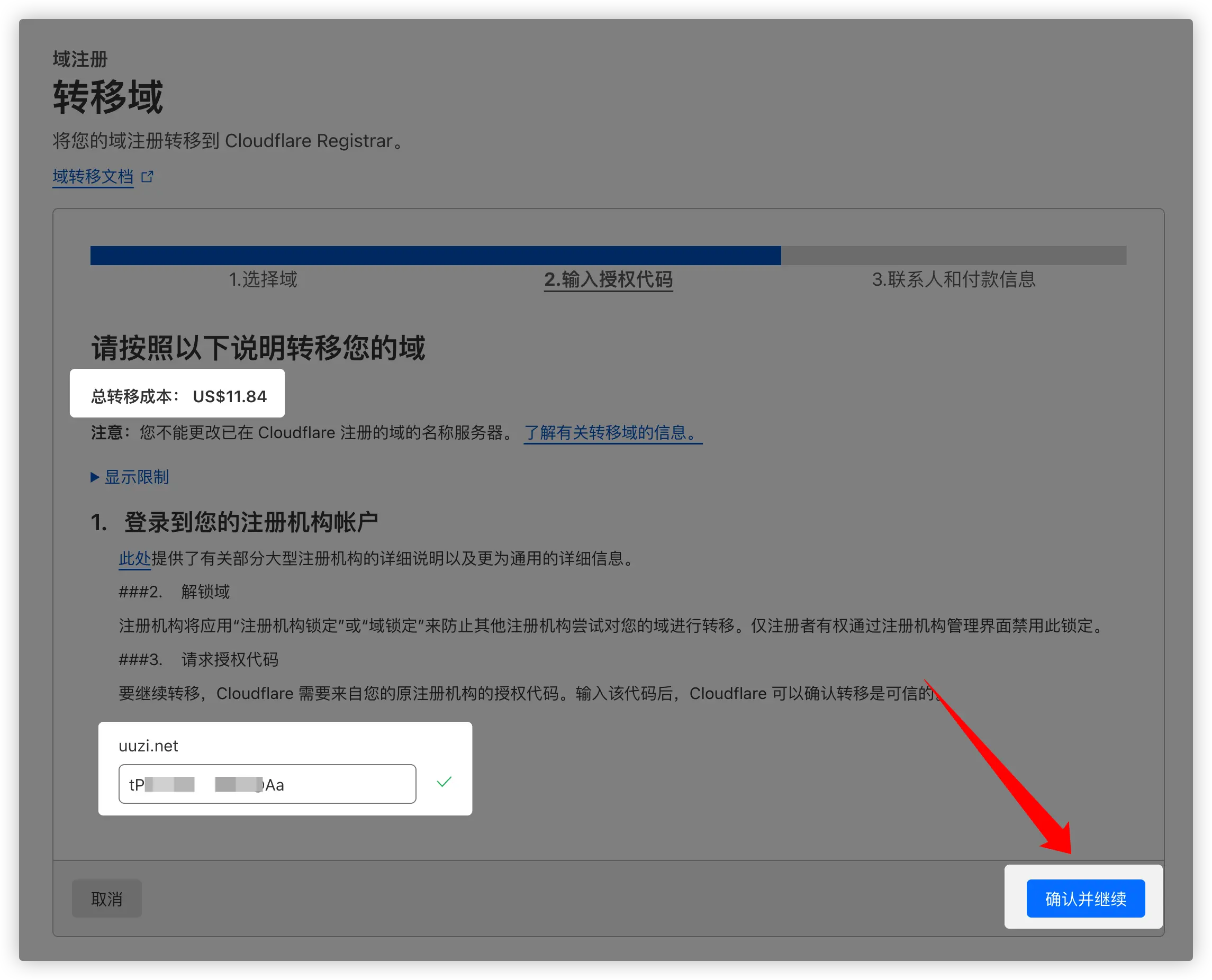The height and width of the screenshot is (980, 1212).
Task: Click the green checkmark validation icon
Action: (444, 782)
